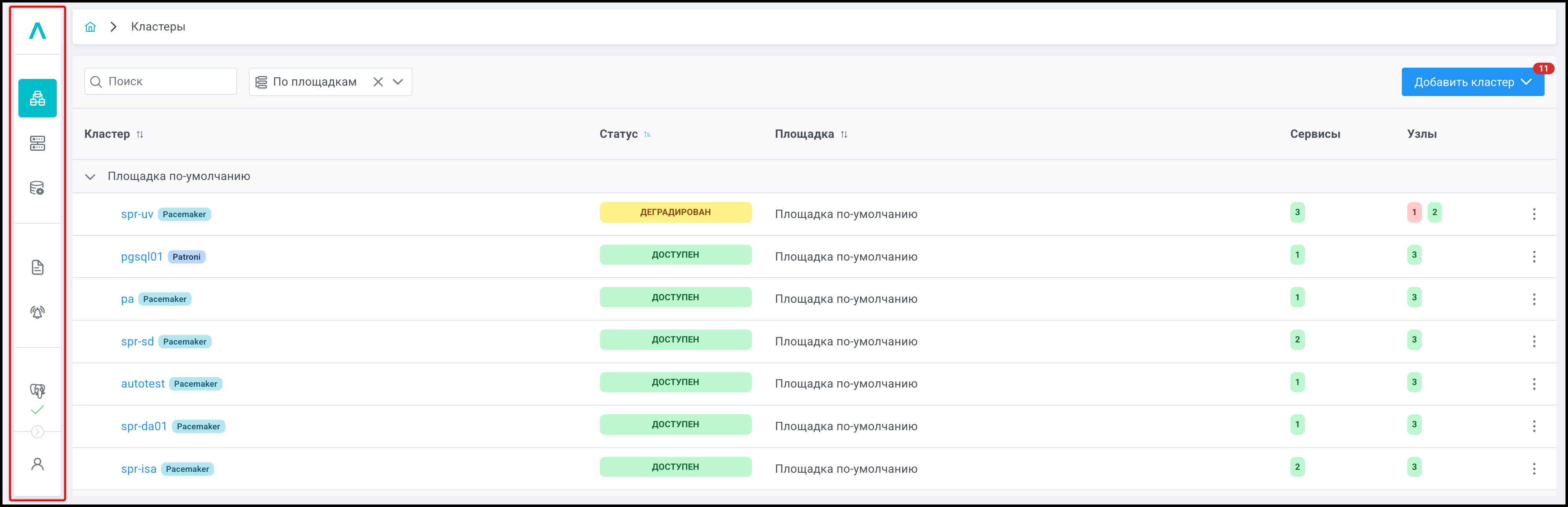The height and width of the screenshot is (507, 1568).
Task: Open the three-dot menu for spr-uv
Action: [x=1533, y=214]
